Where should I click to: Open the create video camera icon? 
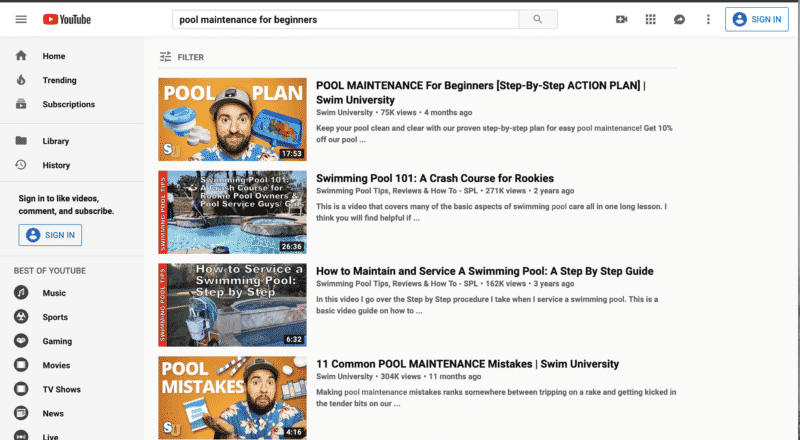click(621, 19)
